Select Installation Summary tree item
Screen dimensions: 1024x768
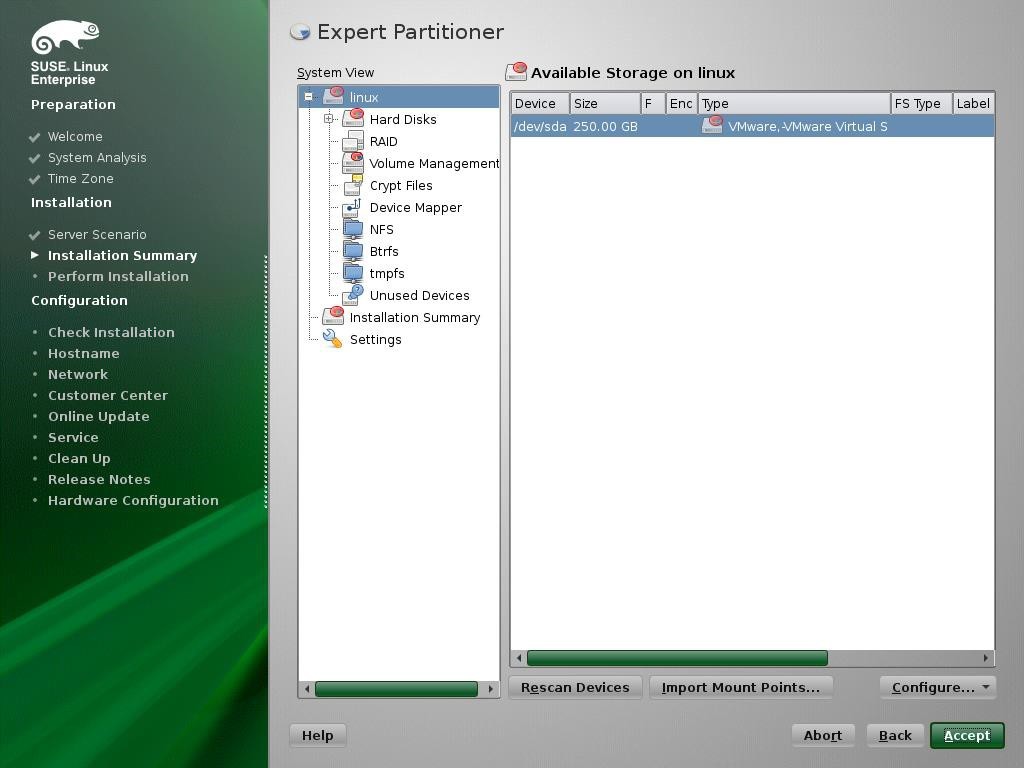pyautogui.click(x=415, y=317)
